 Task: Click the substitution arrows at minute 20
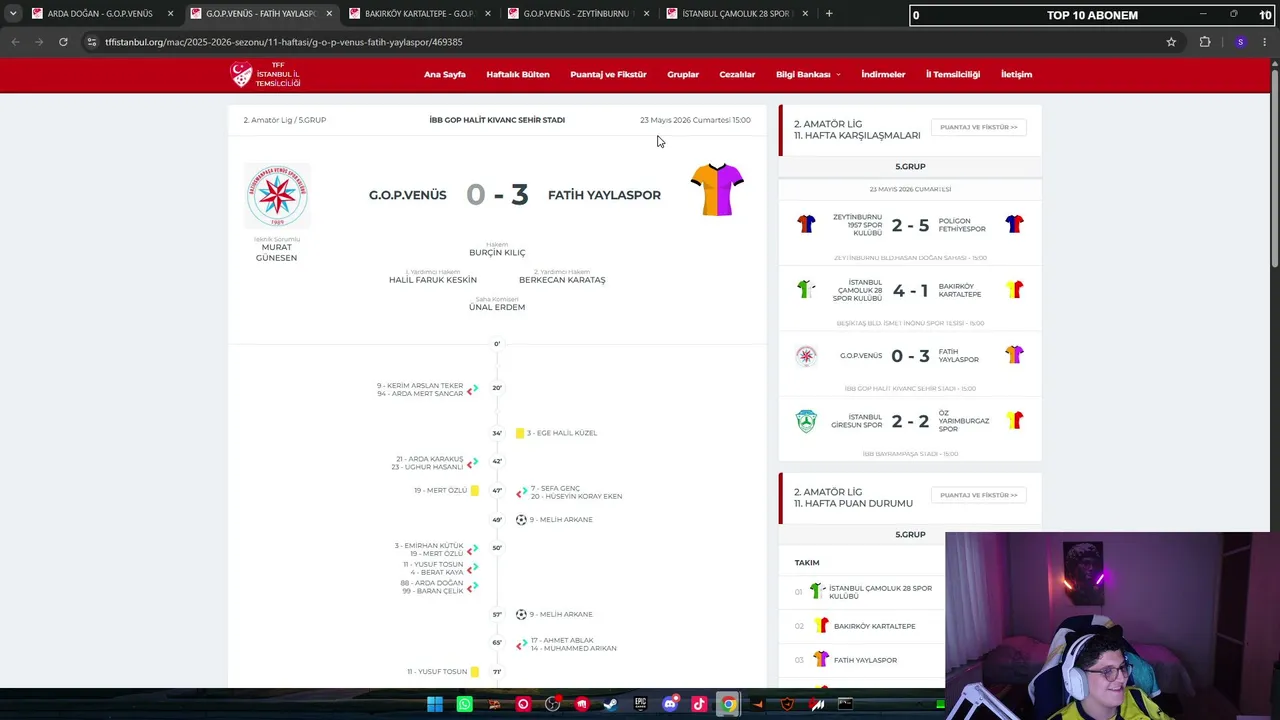(473, 389)
